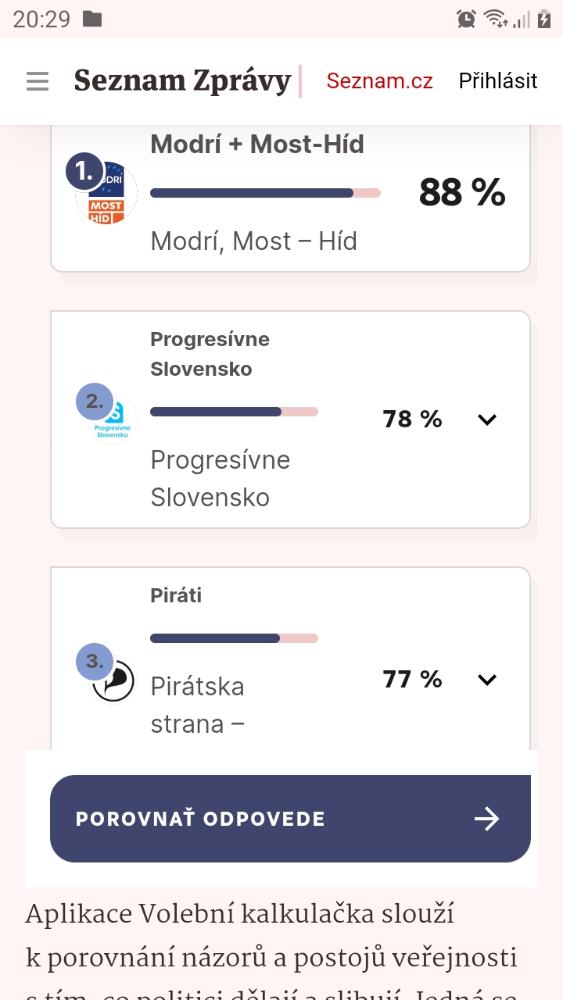Tap the arrow icon on Porovnať odpovede
Image resolution: width=563 pixels, height=1000 pixels.
486,819
